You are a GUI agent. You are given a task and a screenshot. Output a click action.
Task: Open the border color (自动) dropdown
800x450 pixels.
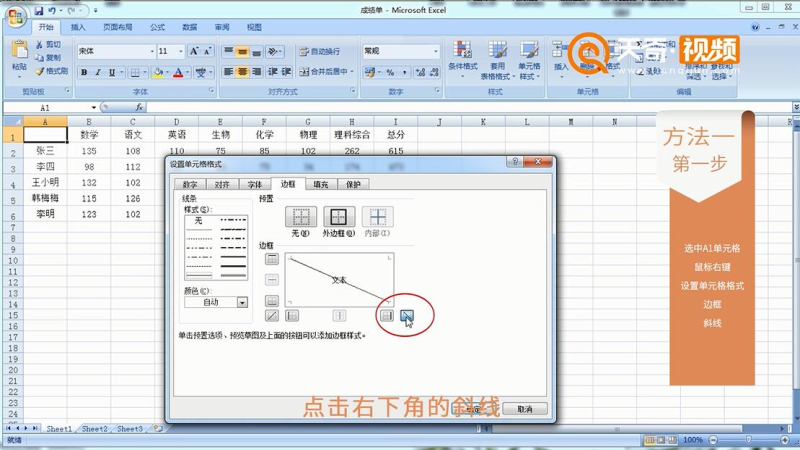coord(242,302)
